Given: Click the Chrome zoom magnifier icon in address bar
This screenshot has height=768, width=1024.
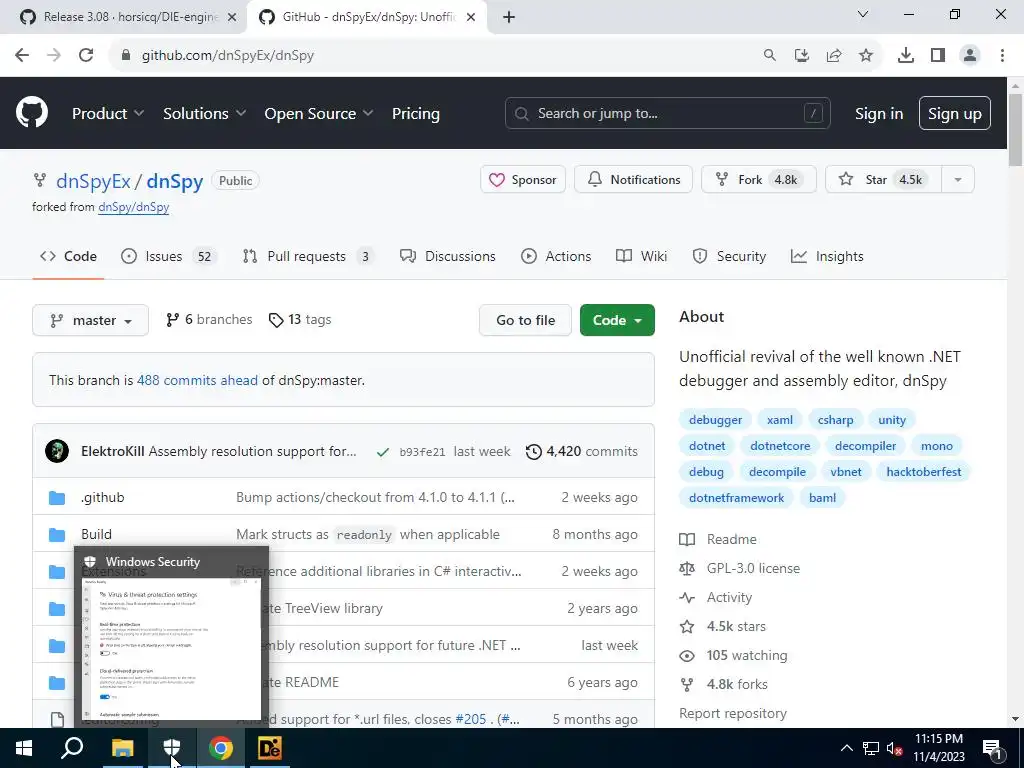Looking at the screenshot, I should 770,56.
